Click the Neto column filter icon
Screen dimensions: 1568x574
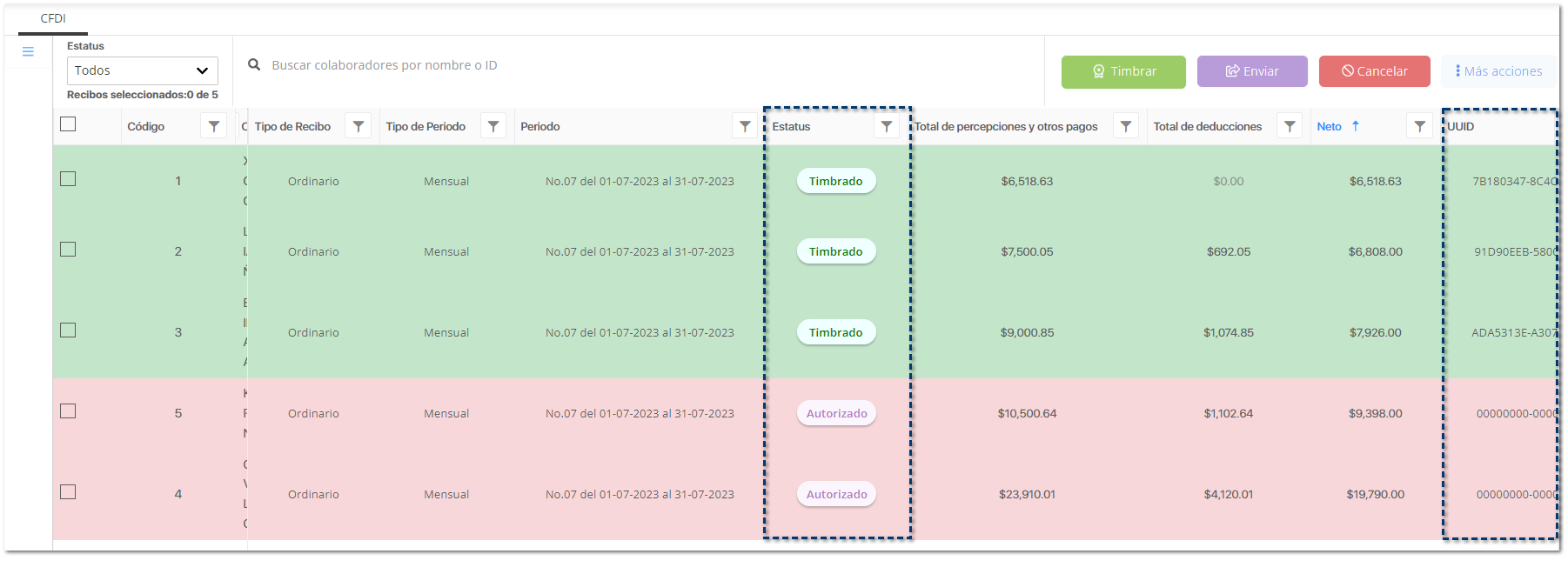1420,126
